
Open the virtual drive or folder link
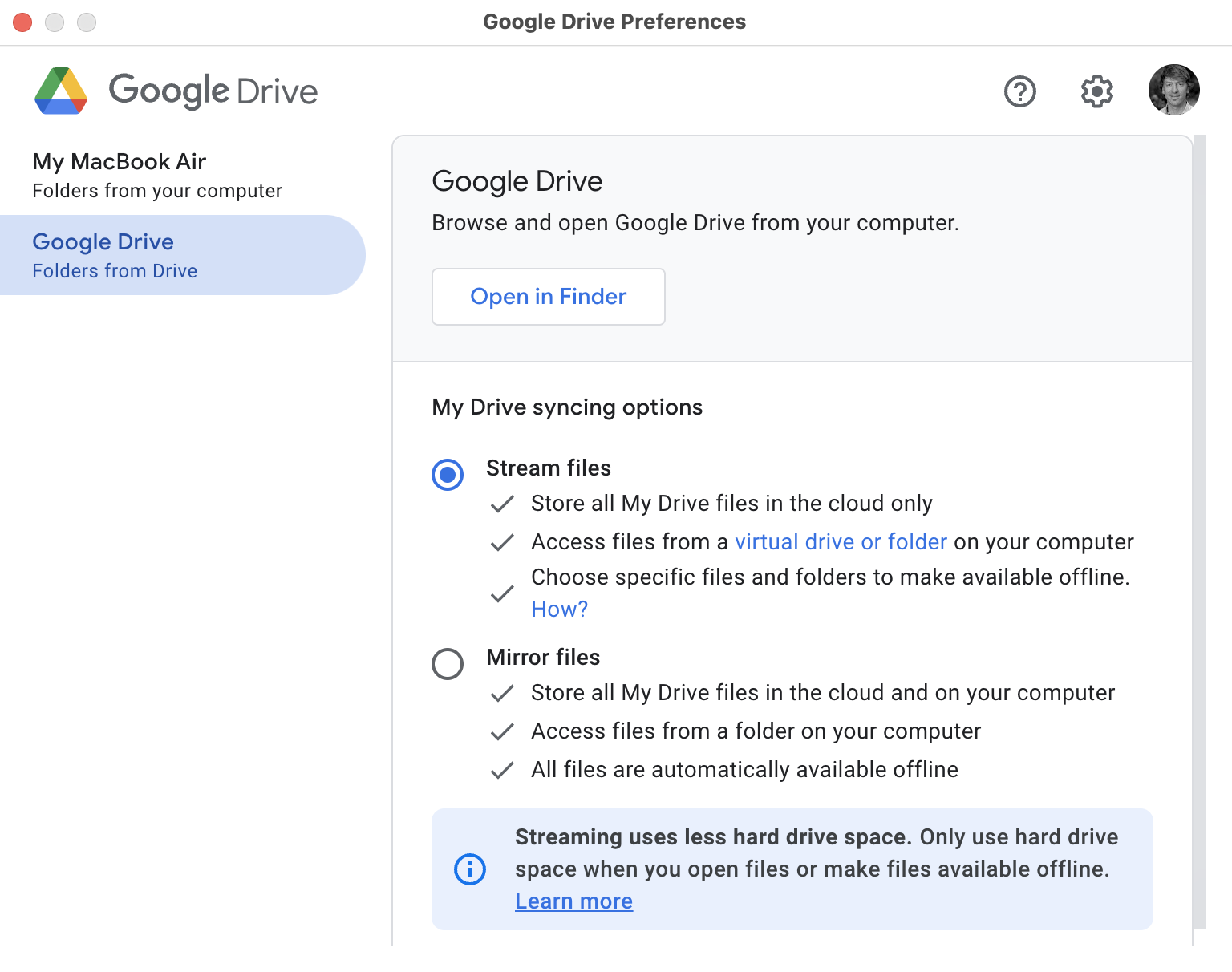click(841, 542)
